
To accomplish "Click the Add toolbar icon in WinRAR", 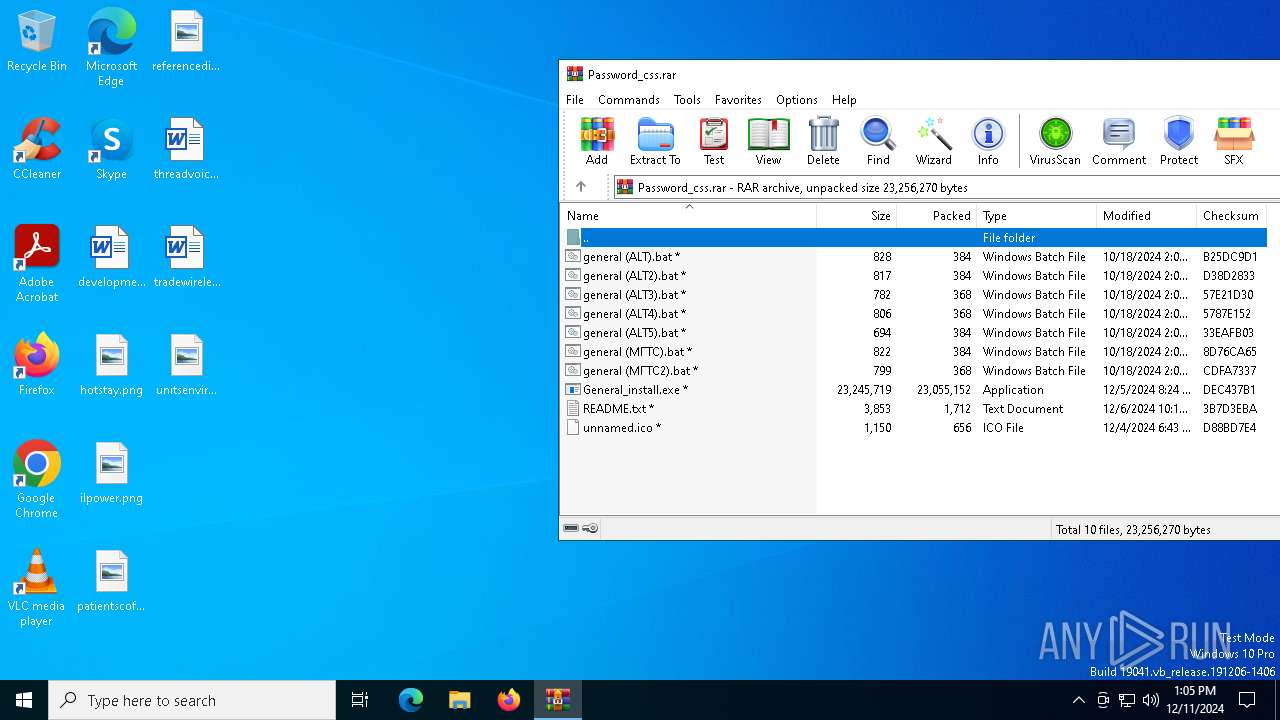I will click(597, 141).
